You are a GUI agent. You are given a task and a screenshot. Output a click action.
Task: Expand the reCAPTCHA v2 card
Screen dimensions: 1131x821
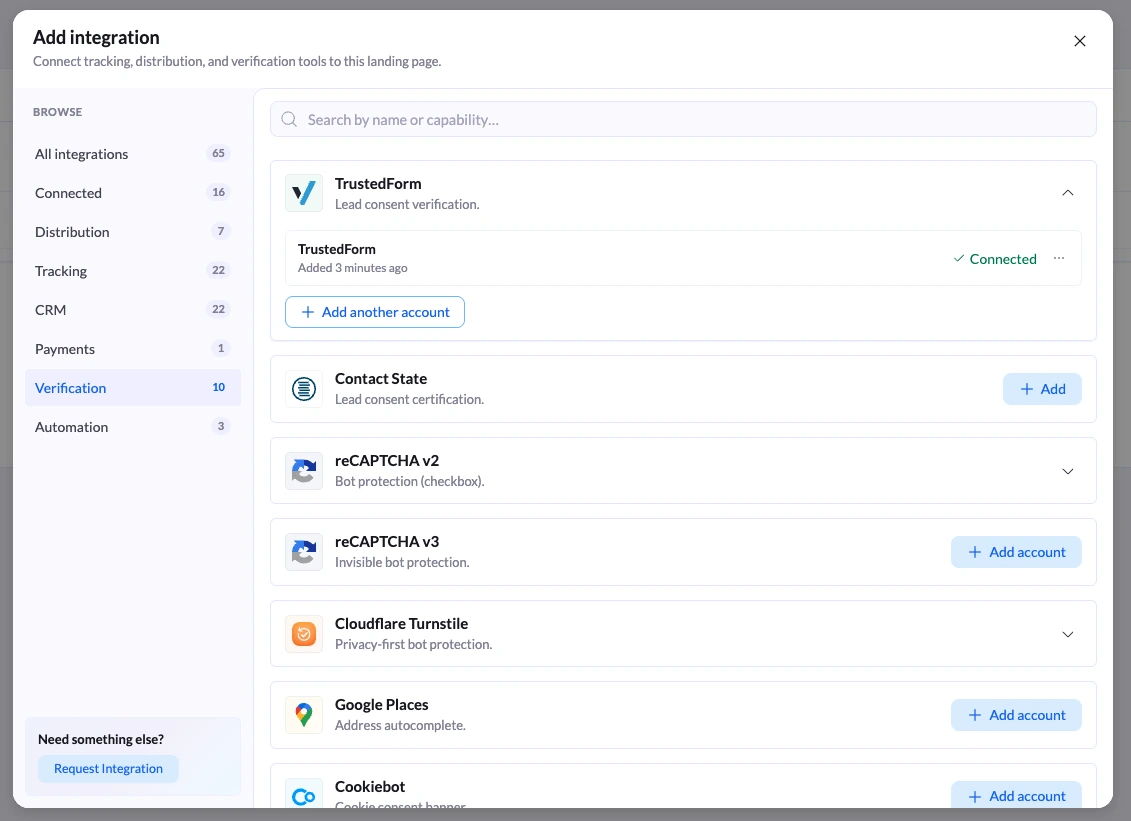point(1068,471)
